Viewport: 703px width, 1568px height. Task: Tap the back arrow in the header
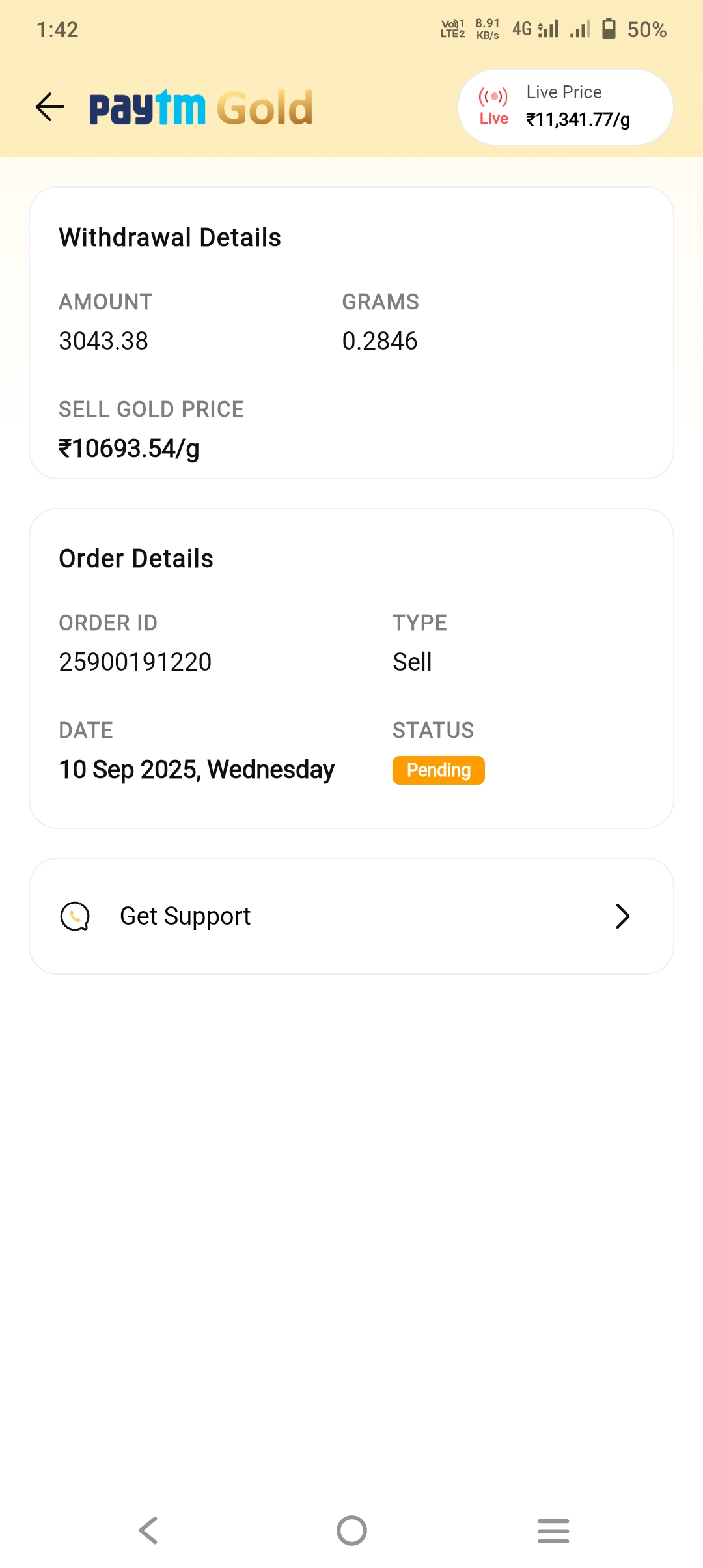(50, 107)
